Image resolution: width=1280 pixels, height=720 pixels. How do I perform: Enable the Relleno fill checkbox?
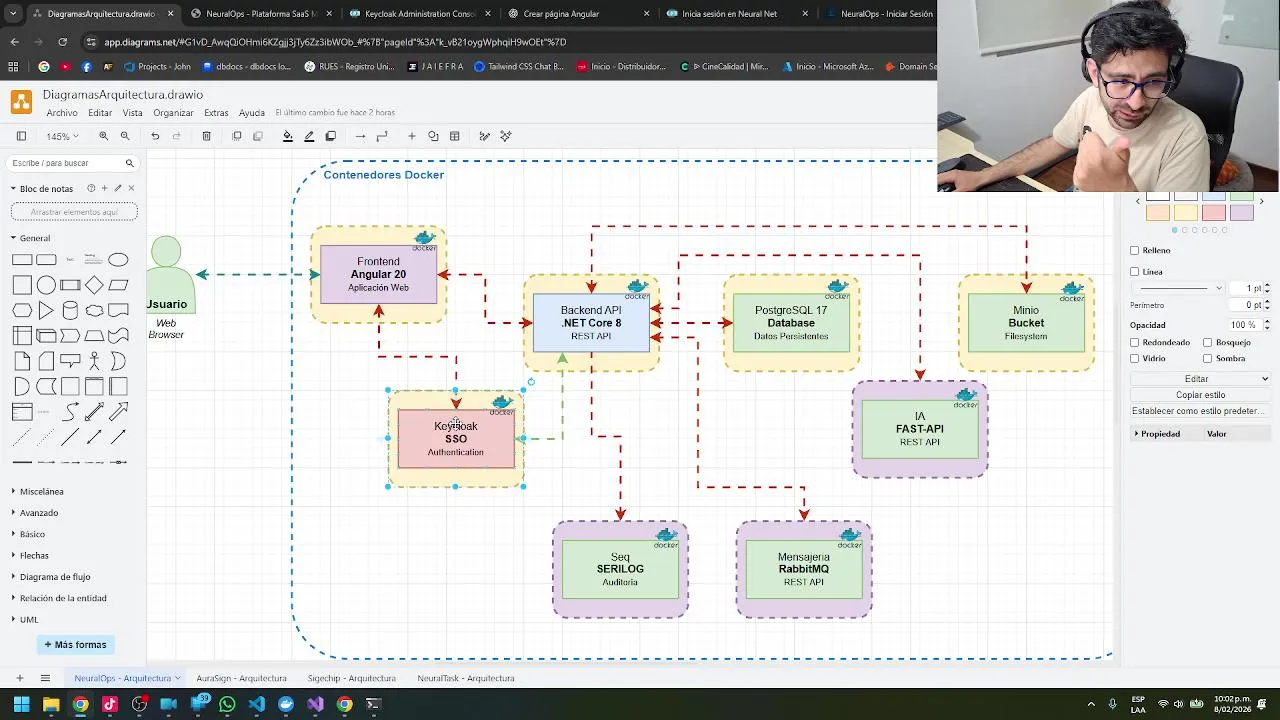(x=1135, y=251)
